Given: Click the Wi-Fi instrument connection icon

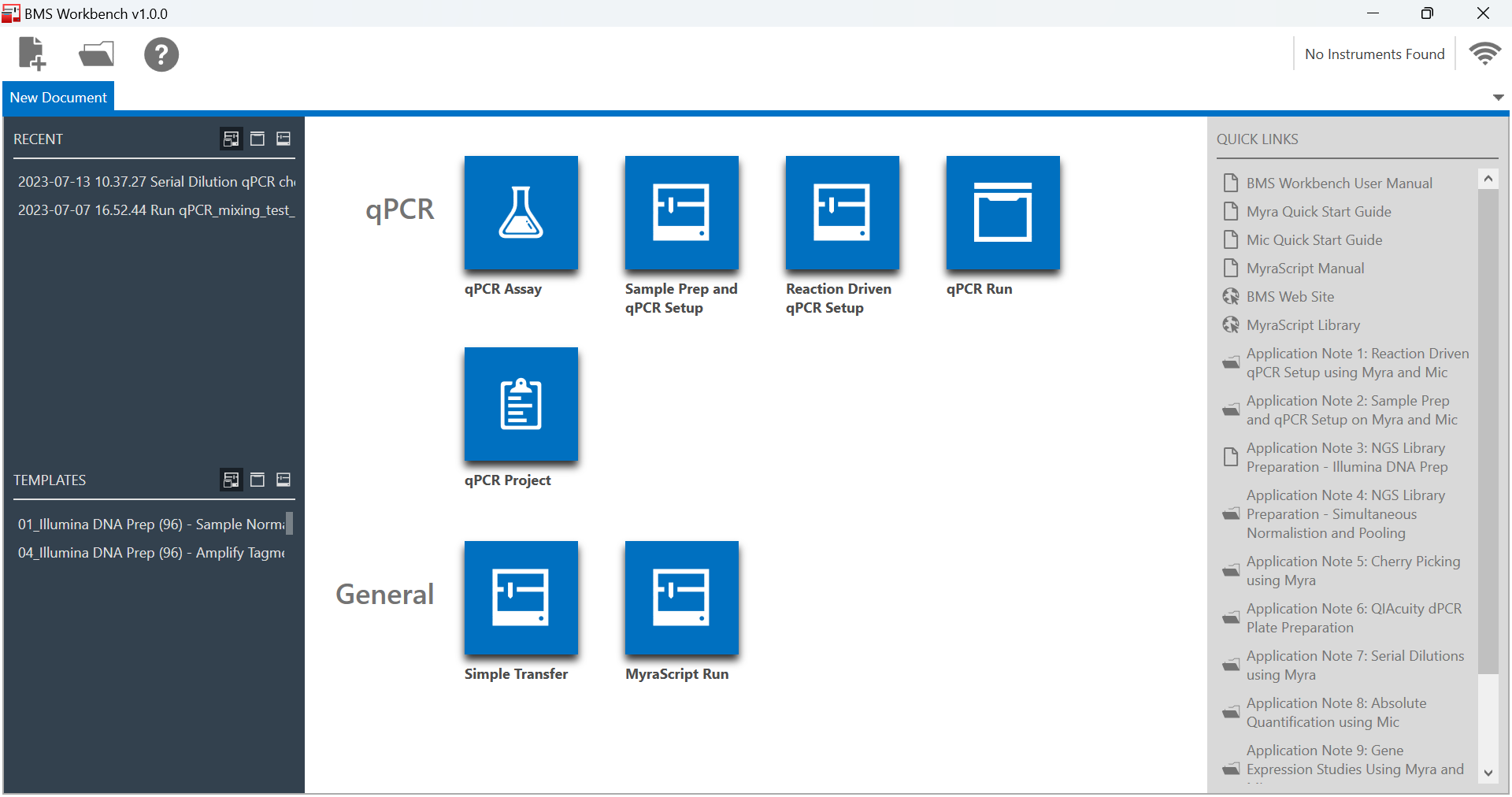Looking at the screenshot, I should [x=1485, y=54].
